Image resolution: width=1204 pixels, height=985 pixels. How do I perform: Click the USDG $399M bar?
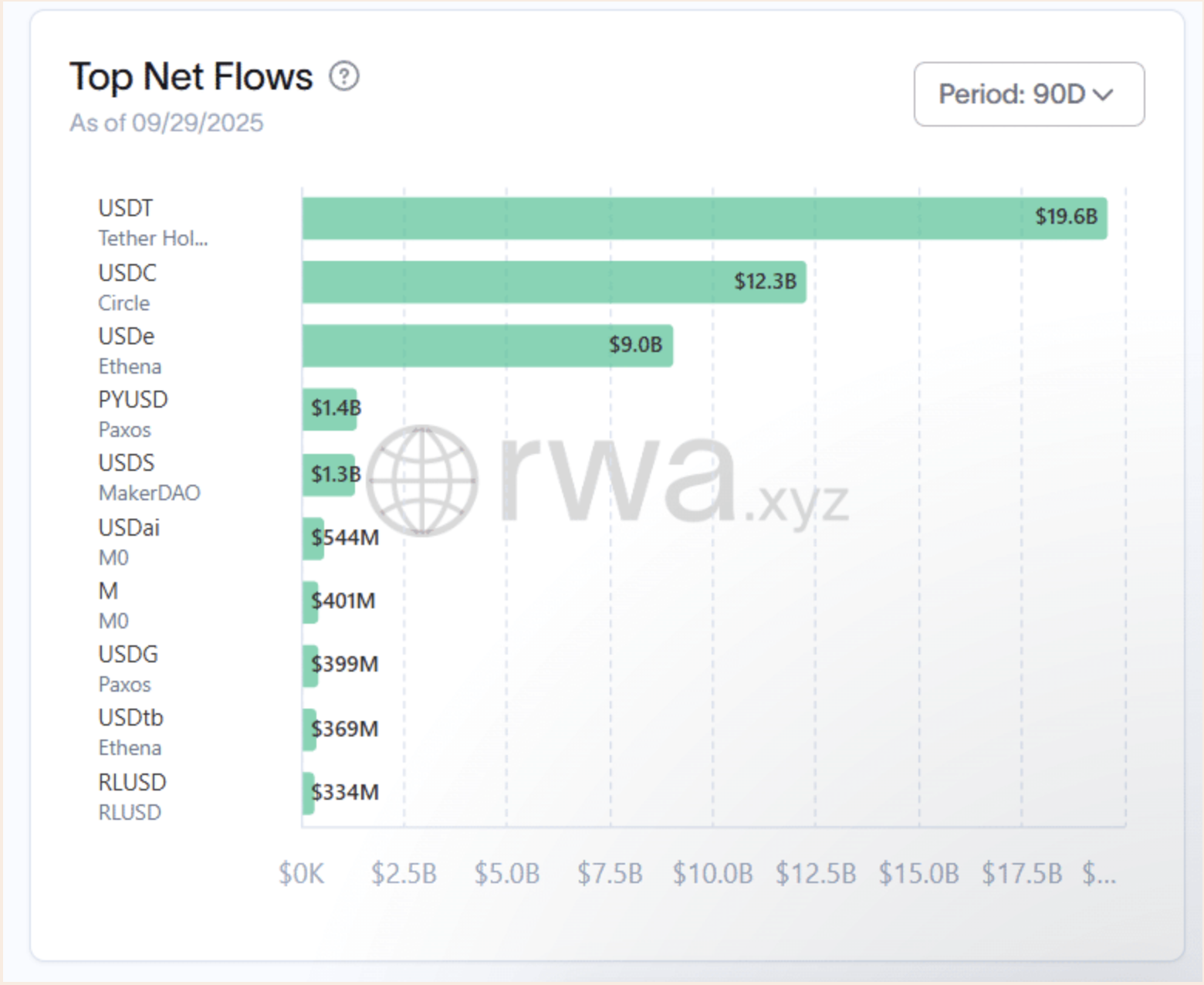[x=310, y=665]
